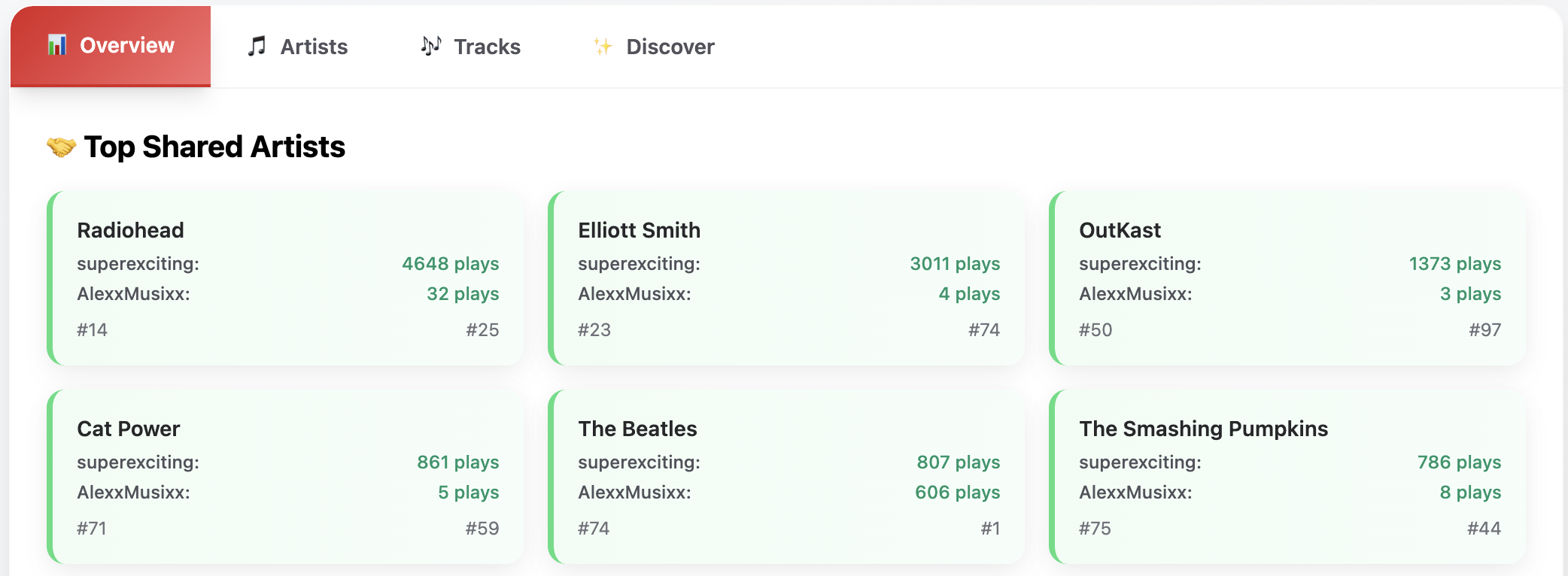Click the OutKast artist name
This screenshot has width=1568, height=576.
click(x=1120, y=230)
